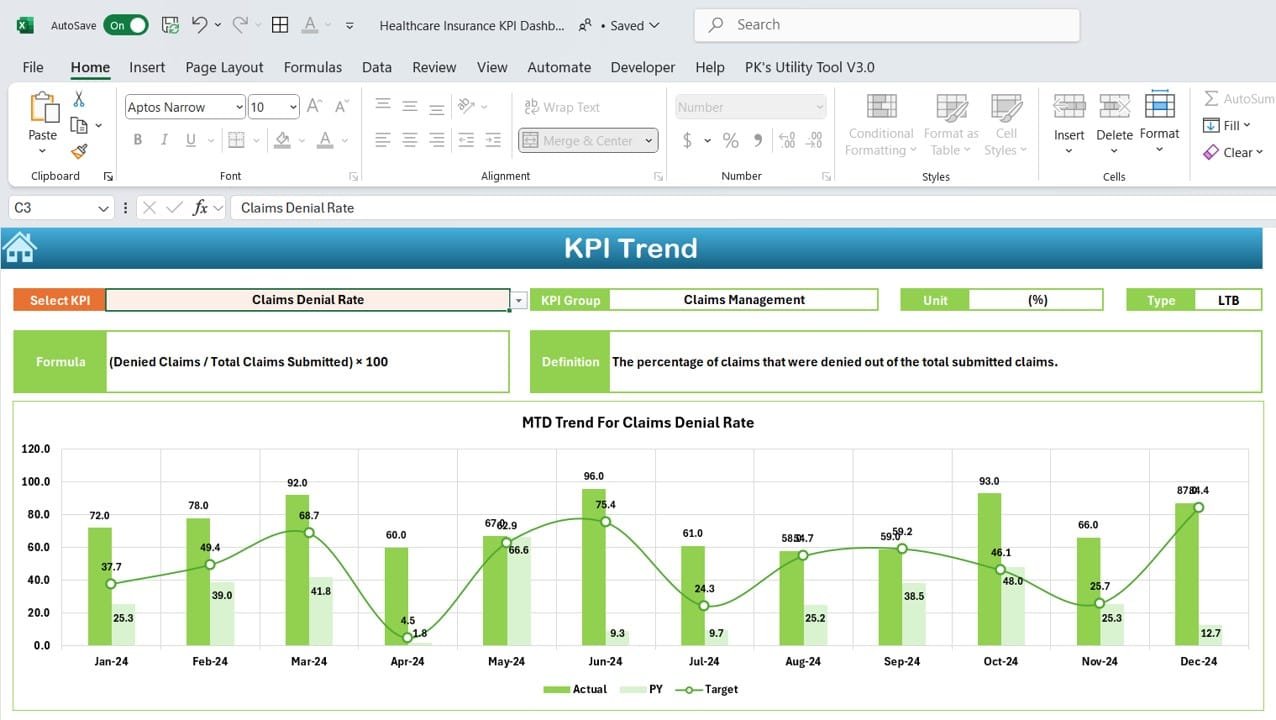Toggle the AutoSave switch off
Viewport: 1276px width, 720px height.
(126, 25)
